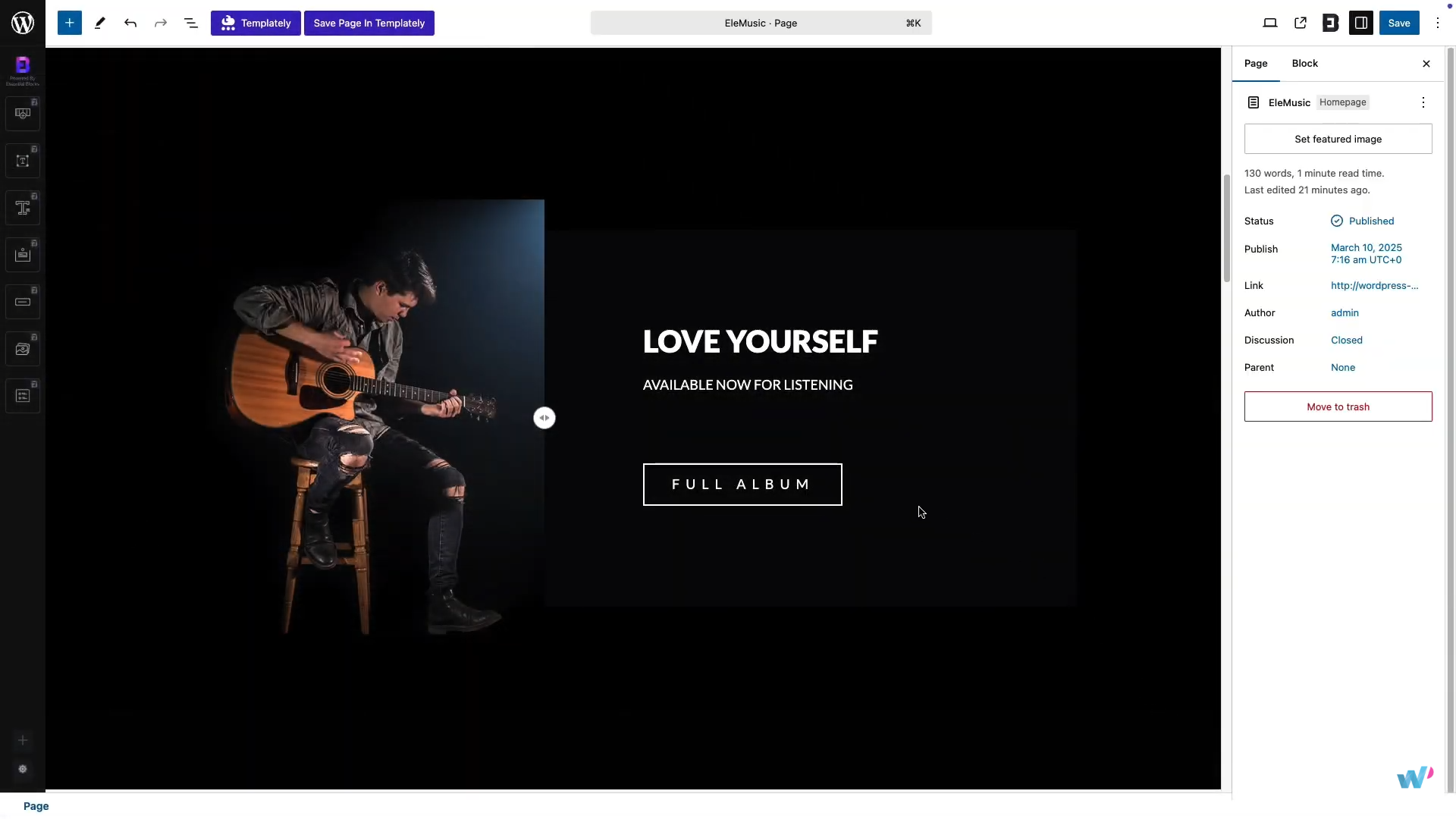
Task: Open the EleMusic command palette bar
Action: pos(761,23)
